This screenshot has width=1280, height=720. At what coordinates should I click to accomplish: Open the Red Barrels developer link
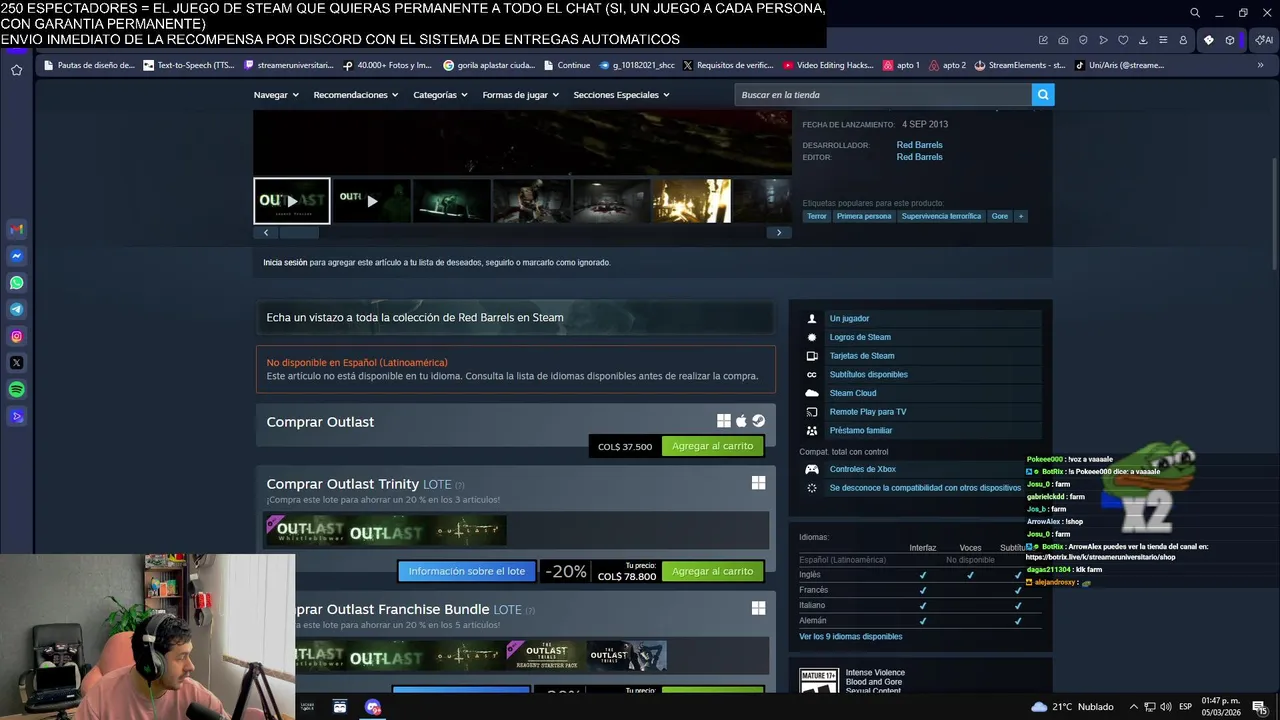919,145
